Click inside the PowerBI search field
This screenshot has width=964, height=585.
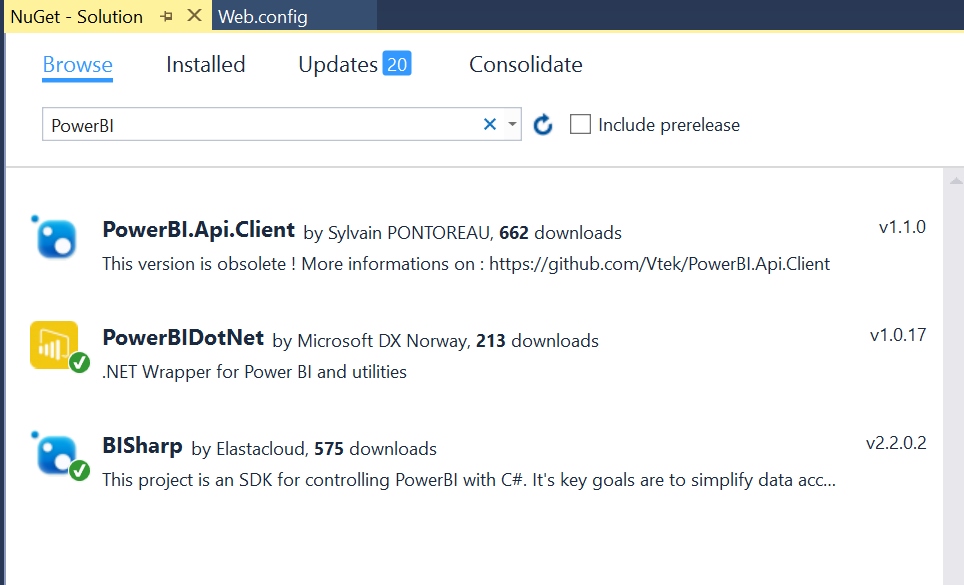pos(260,125)
